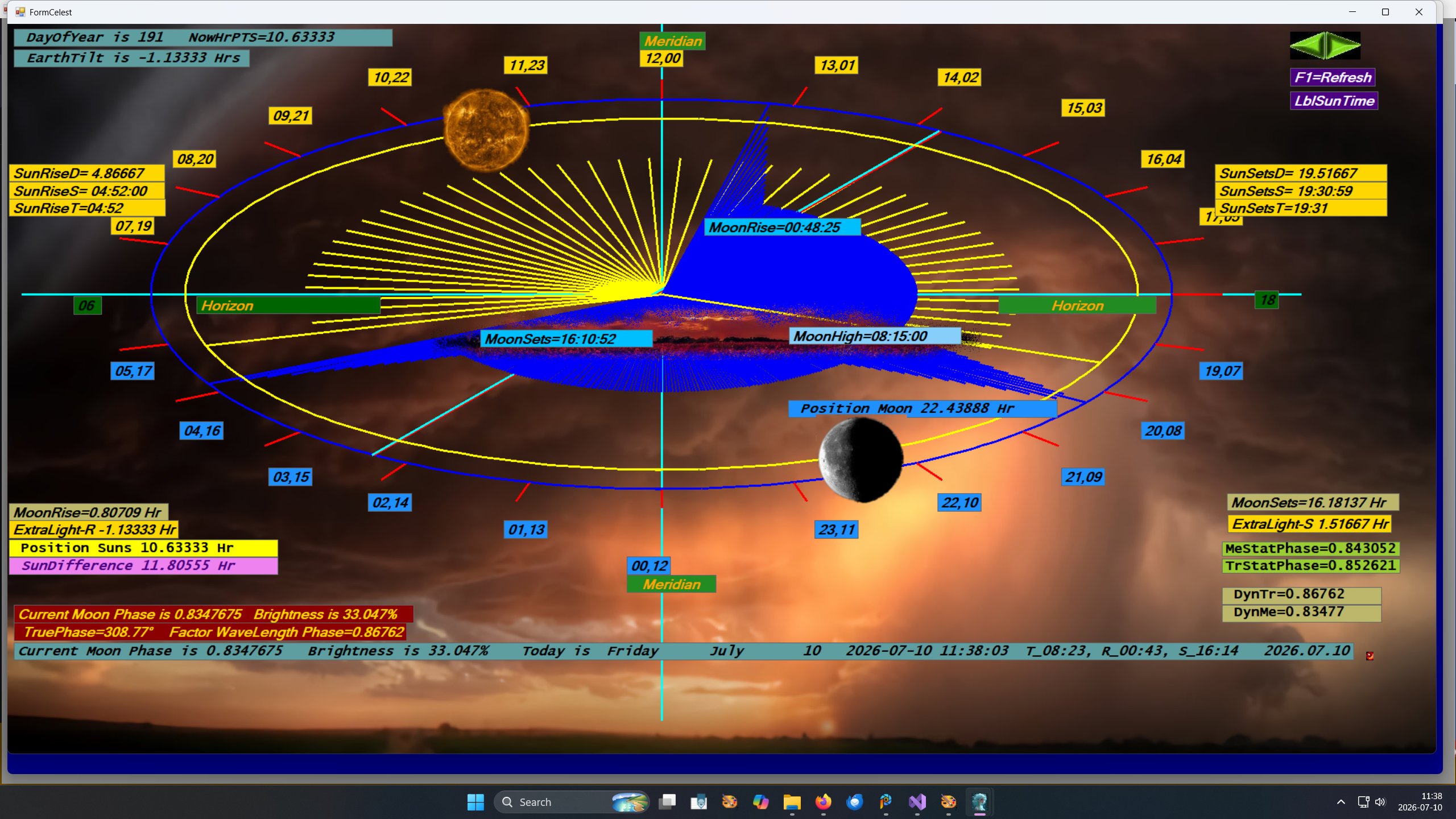Click the SunDifference 11.80555 Hr label
This screenshot has height=819, width=1456.
click(143, 566)
